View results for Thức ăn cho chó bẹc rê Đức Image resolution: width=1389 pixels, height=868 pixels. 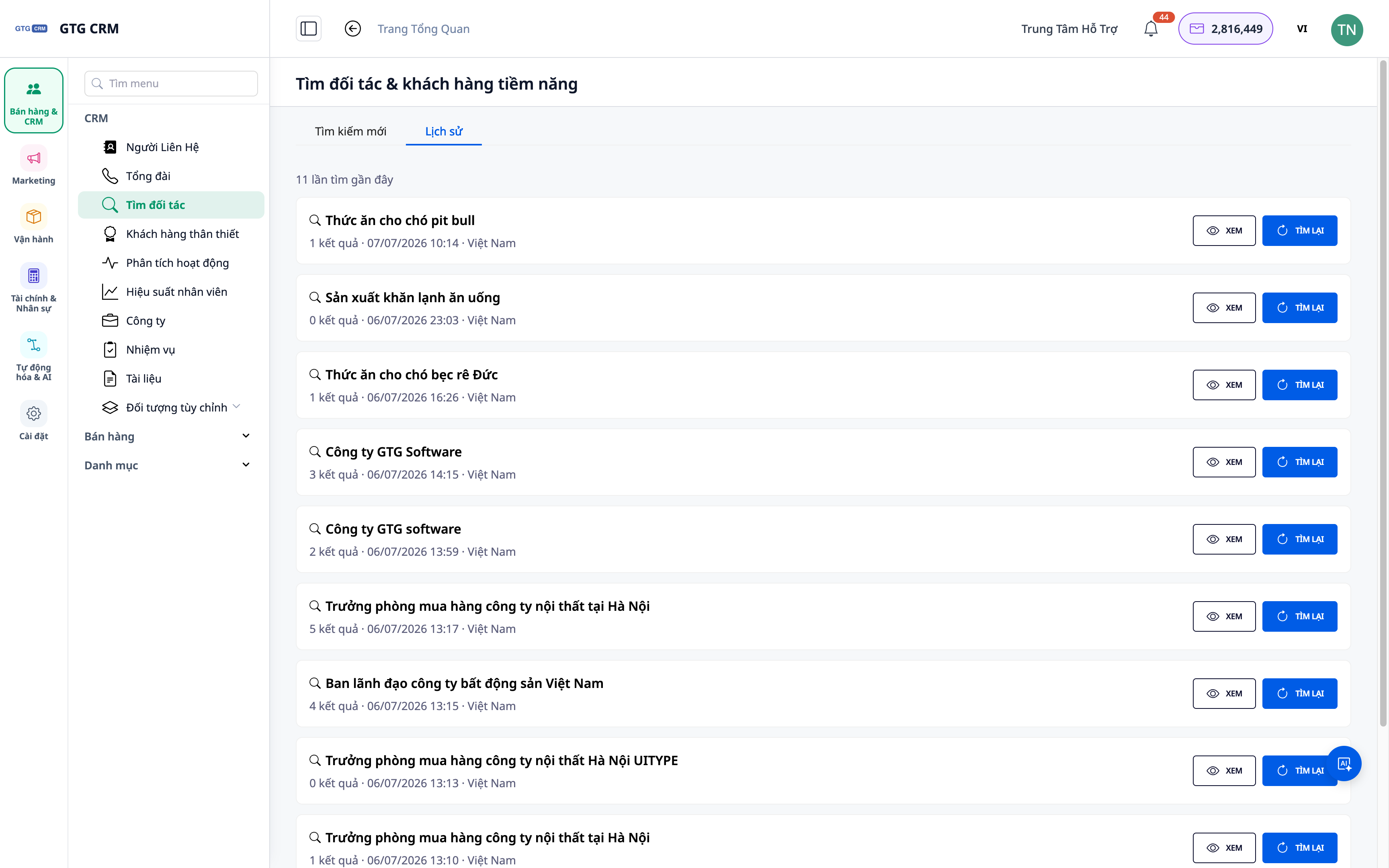tap(1224, 385)
